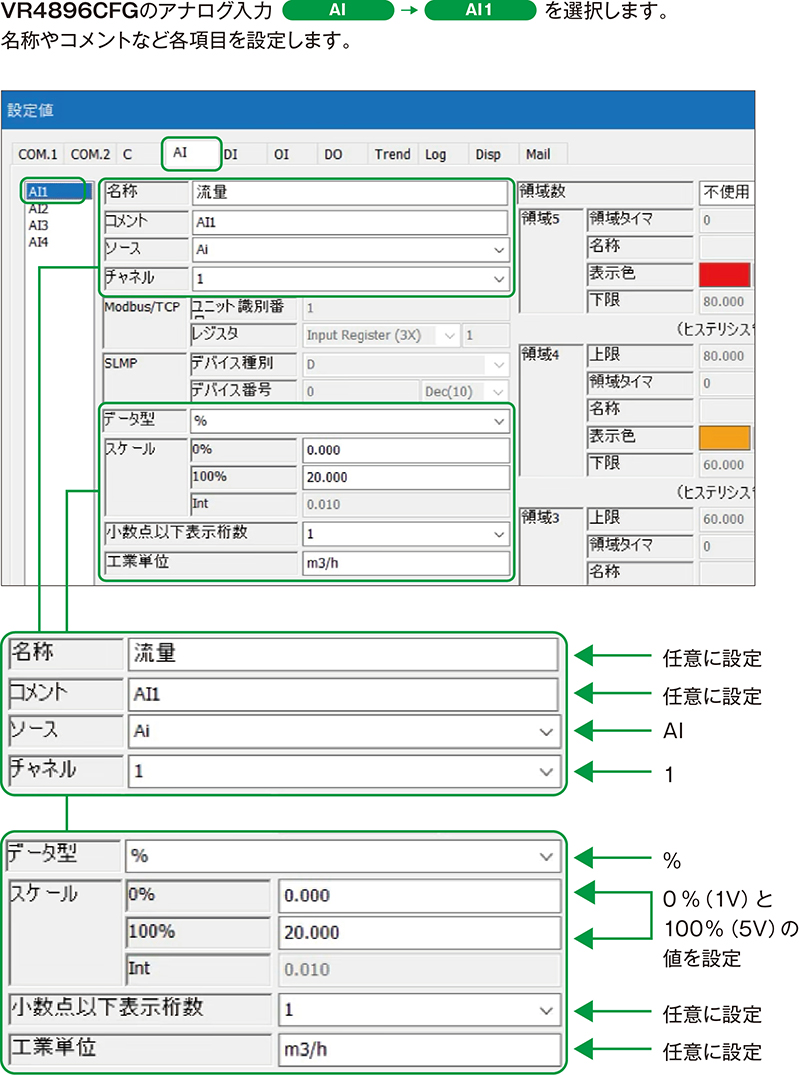Expand the データ型 dropdown in the enlarged view

point(343,856)
